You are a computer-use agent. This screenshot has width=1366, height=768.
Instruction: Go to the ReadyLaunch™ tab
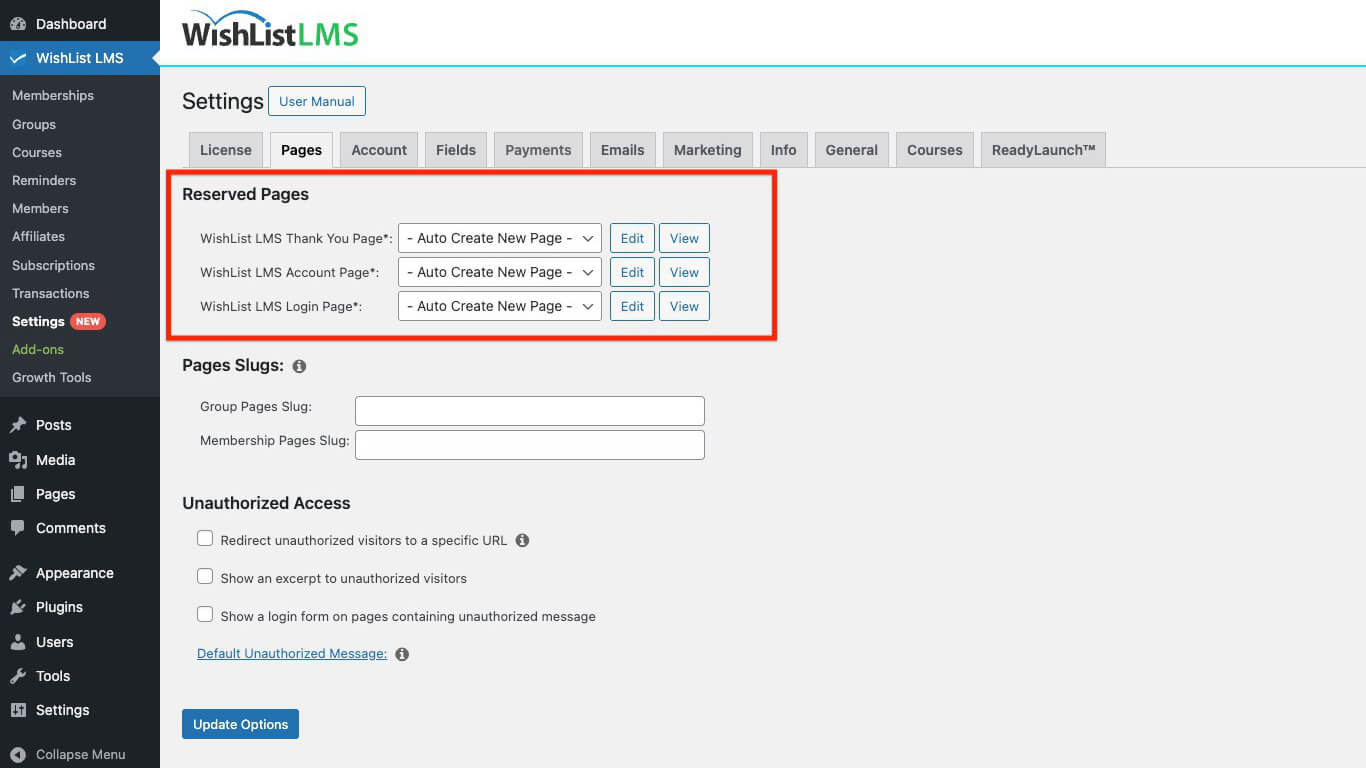pos(1043,150)
